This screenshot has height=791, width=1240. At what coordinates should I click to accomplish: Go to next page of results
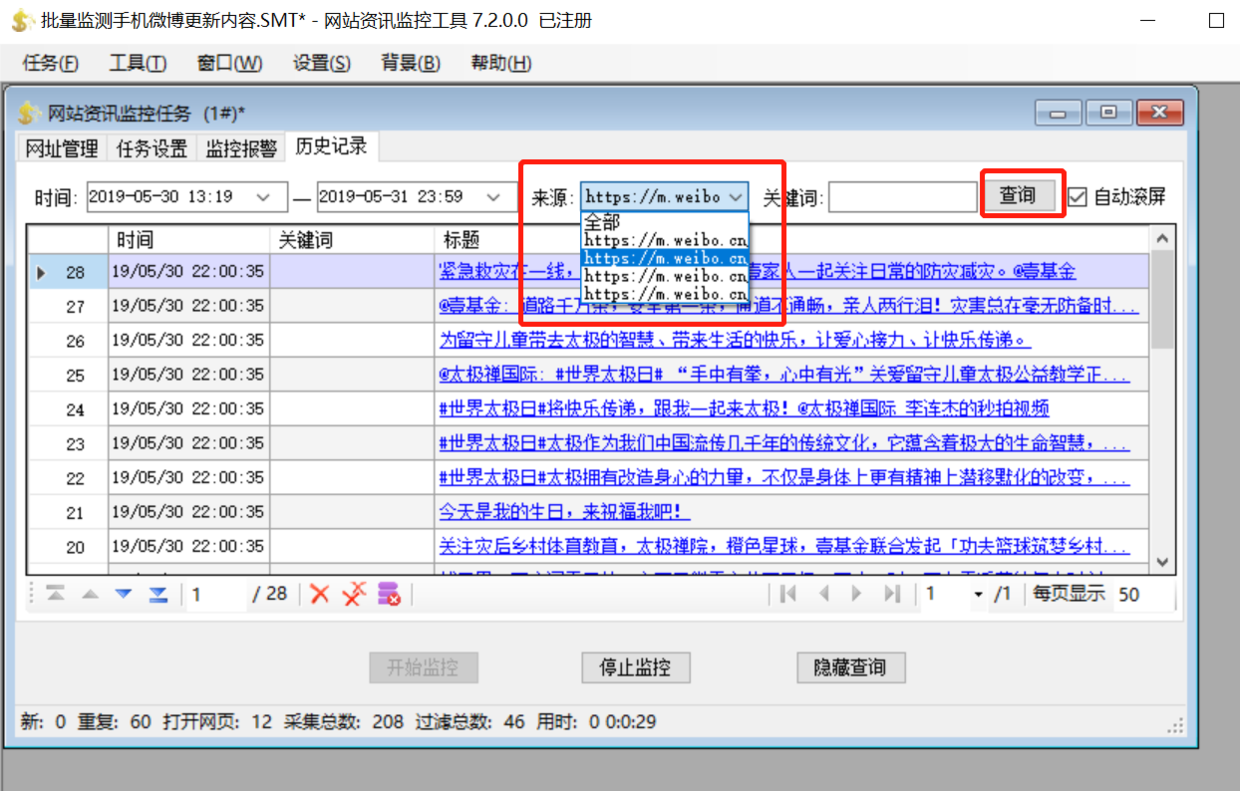[856, 594]
